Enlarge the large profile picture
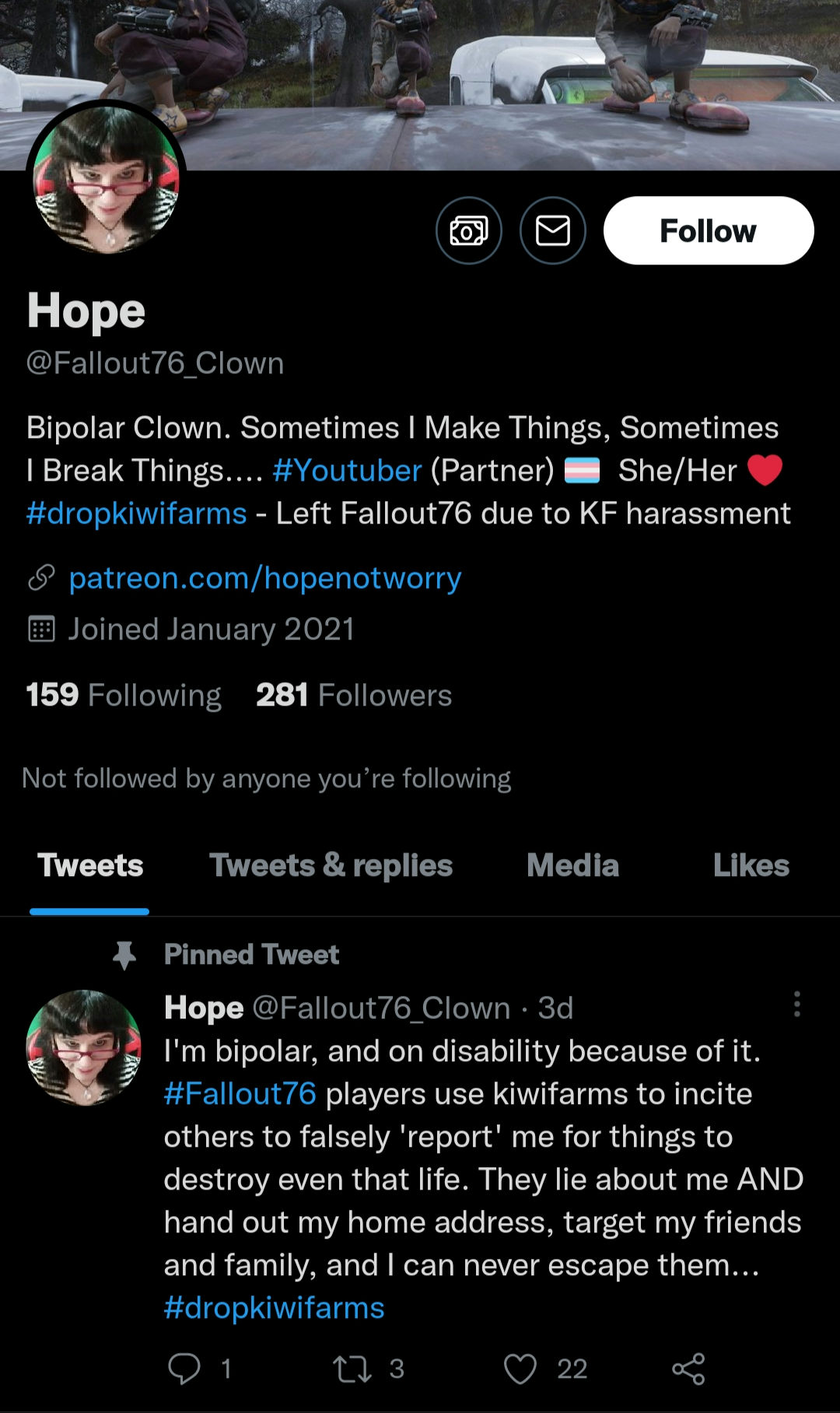 pos(106,180)
